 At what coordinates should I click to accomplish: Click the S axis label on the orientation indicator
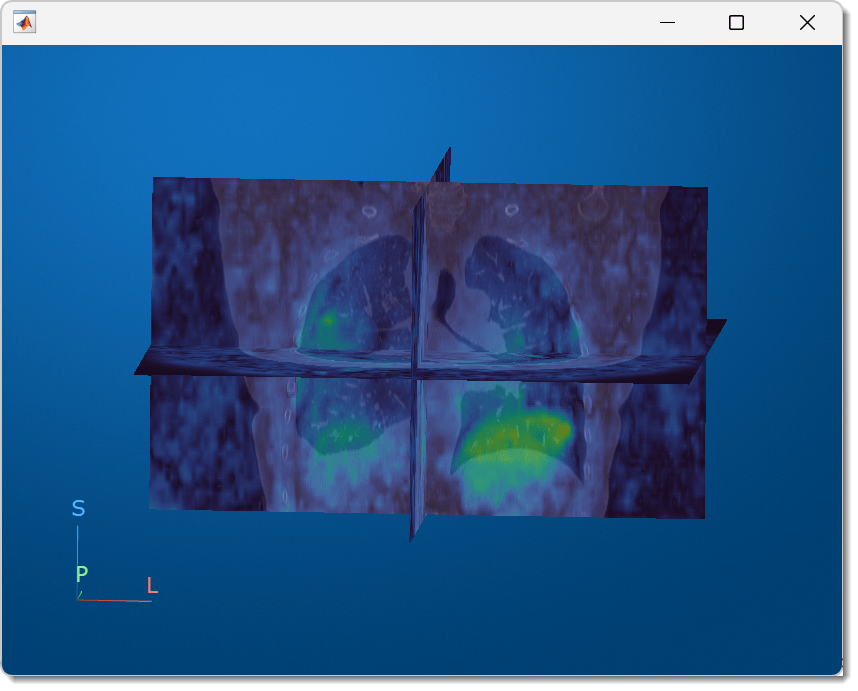(x=78, y=508)
